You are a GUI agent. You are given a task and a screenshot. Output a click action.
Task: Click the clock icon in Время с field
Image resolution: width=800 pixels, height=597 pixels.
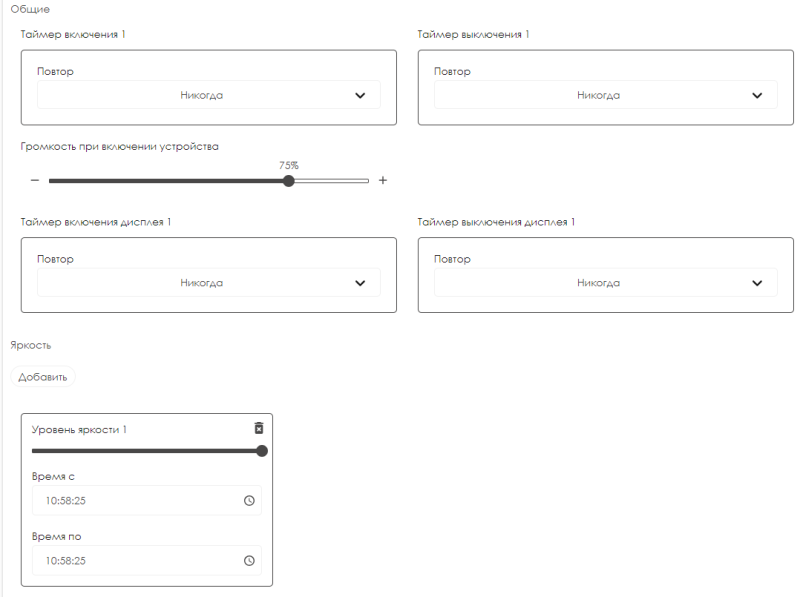tap(249, 501)
